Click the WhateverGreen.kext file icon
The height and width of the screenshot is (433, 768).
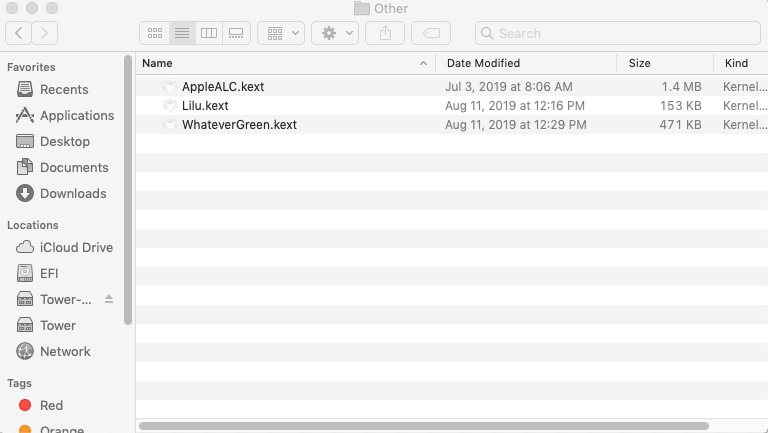(x=169, y=125)
